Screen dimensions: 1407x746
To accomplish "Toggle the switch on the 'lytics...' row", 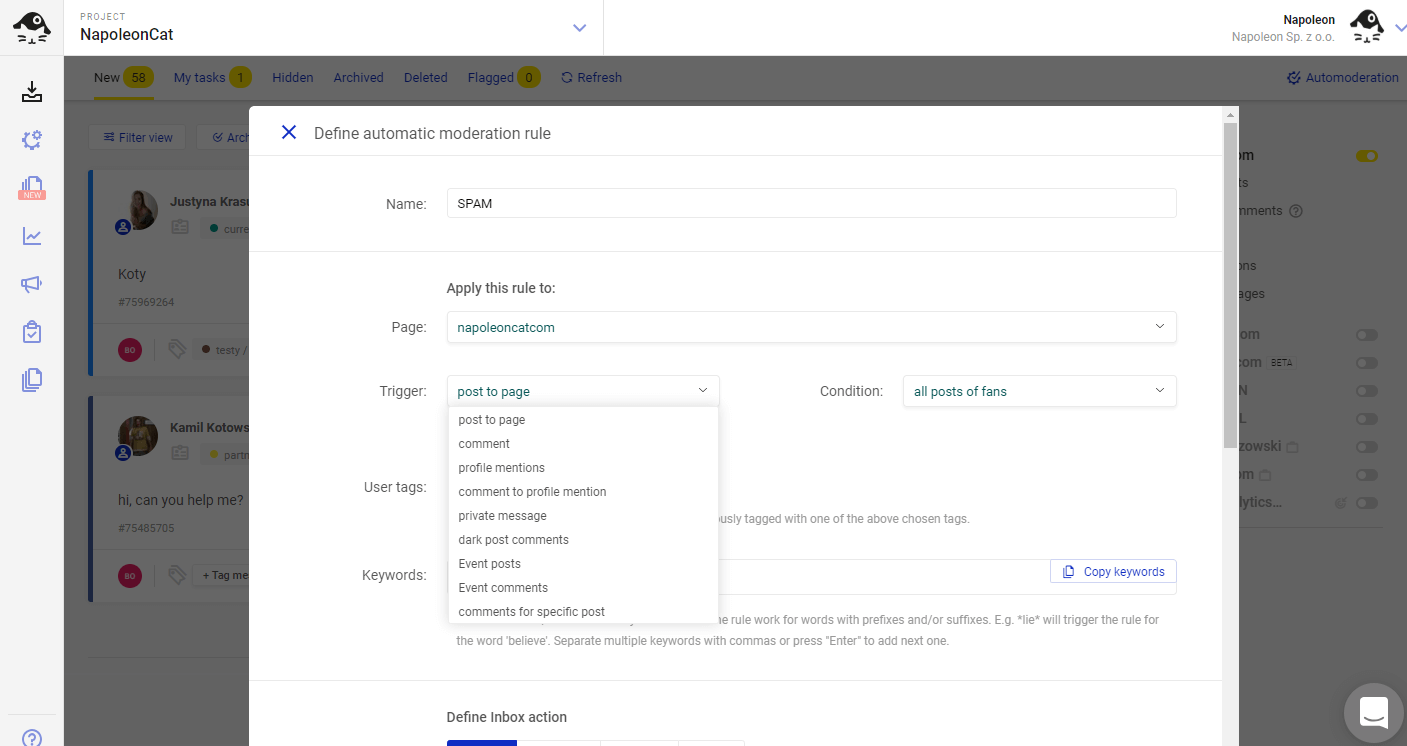I will click(1367, 503).
